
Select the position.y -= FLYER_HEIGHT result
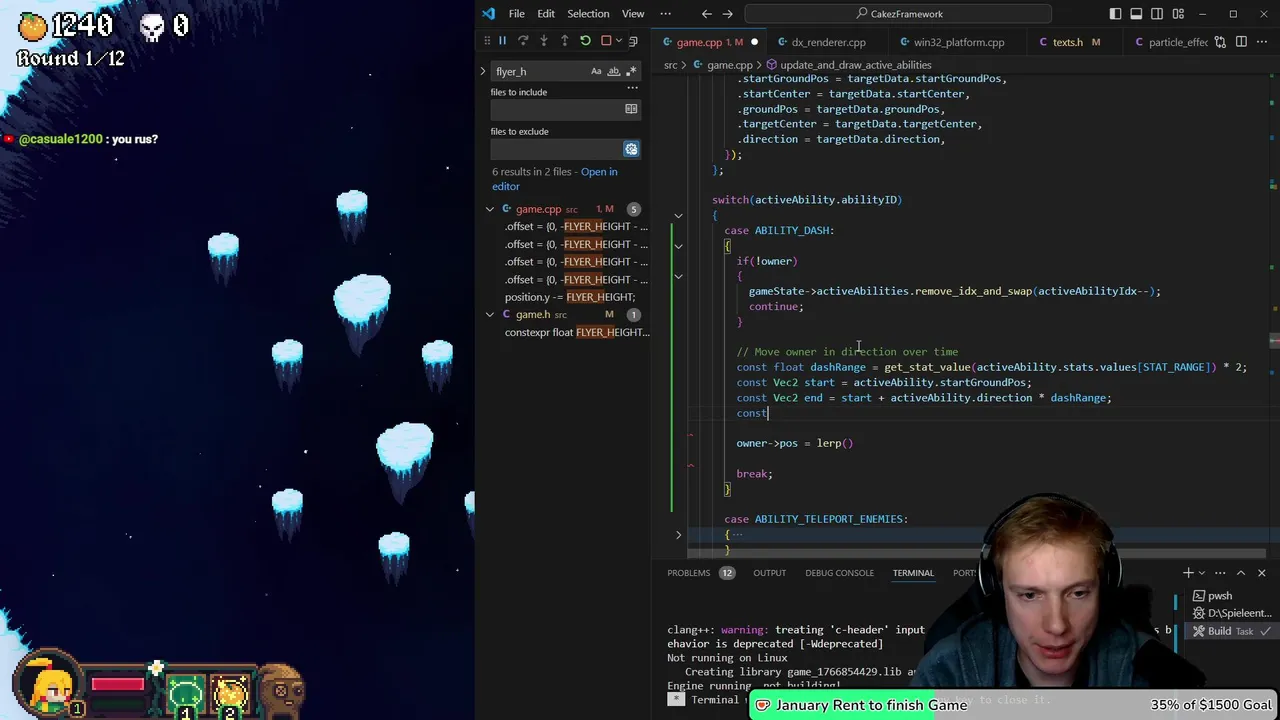click(x=570, y=297)
